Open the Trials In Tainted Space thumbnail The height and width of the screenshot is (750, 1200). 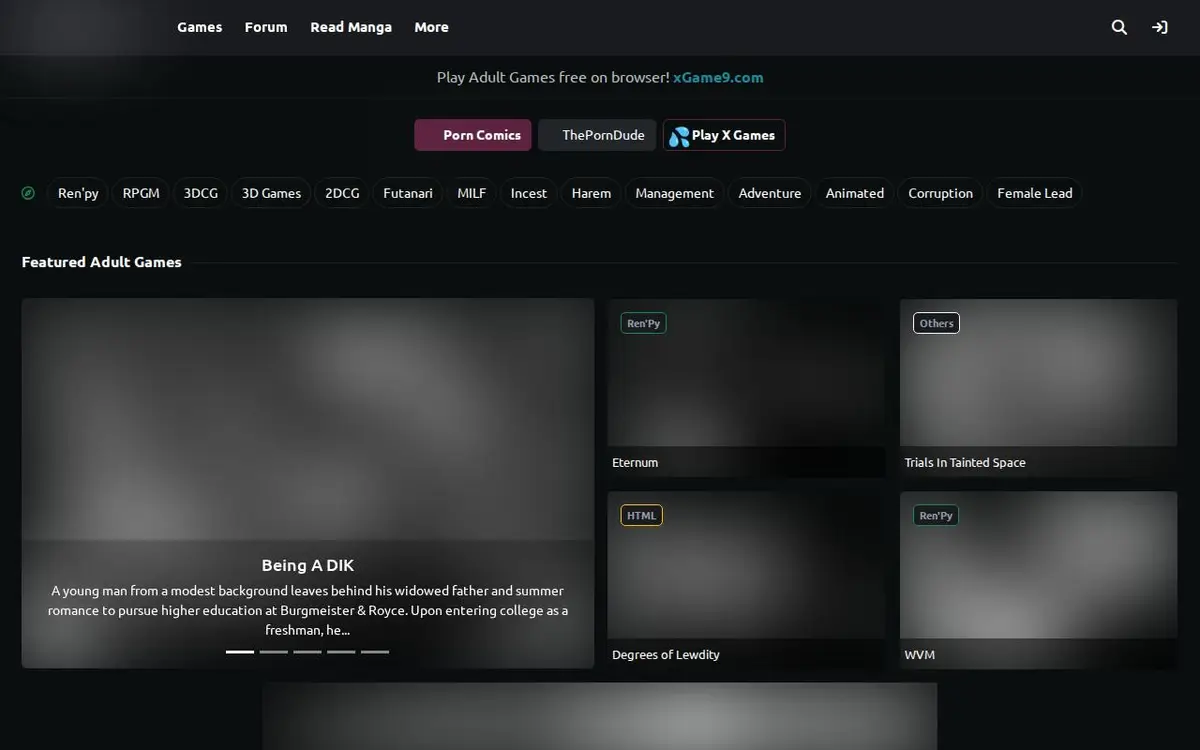pyautogui.click(x=1038, y=388)
